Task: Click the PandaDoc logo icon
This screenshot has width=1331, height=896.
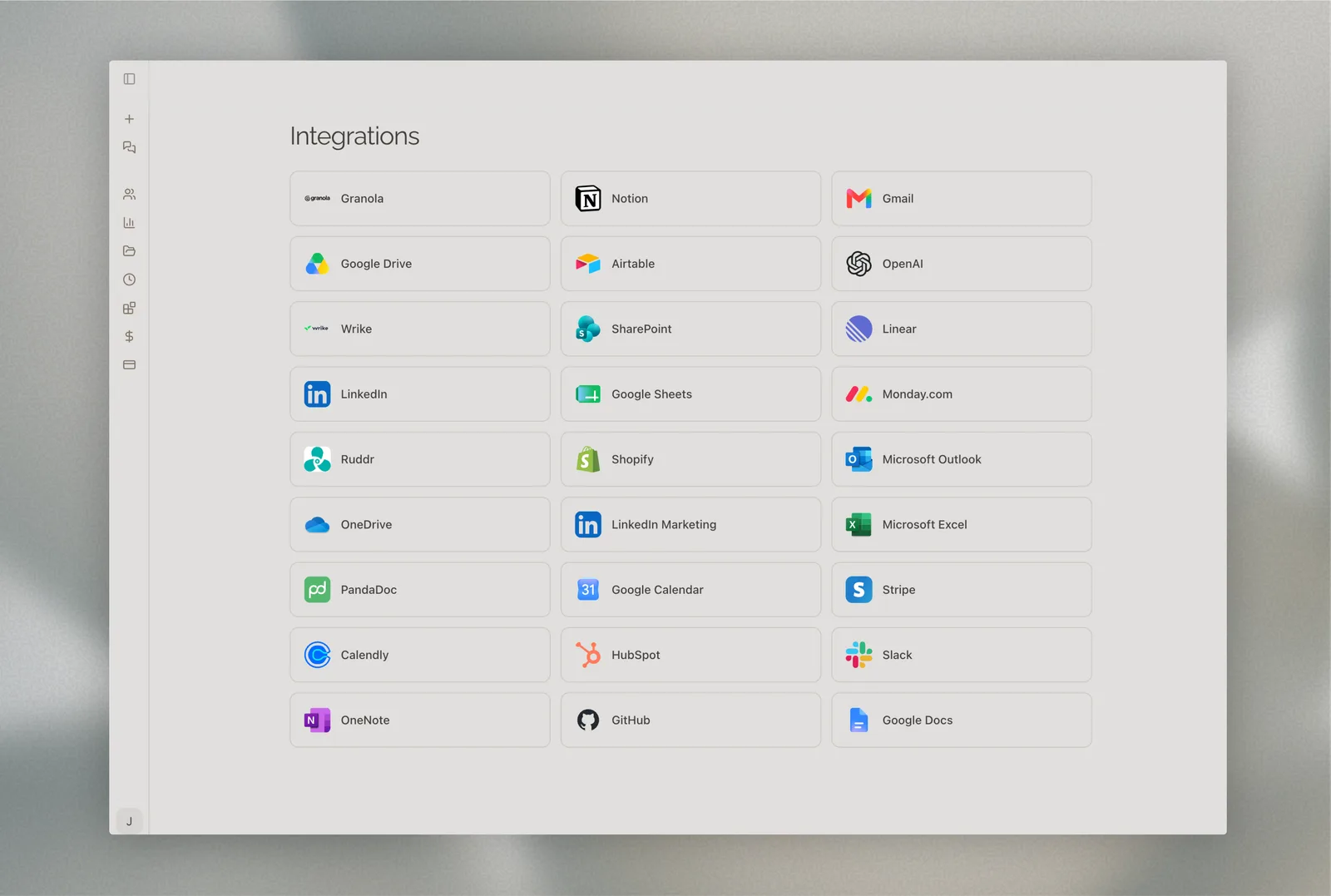Action: point(317,590)
